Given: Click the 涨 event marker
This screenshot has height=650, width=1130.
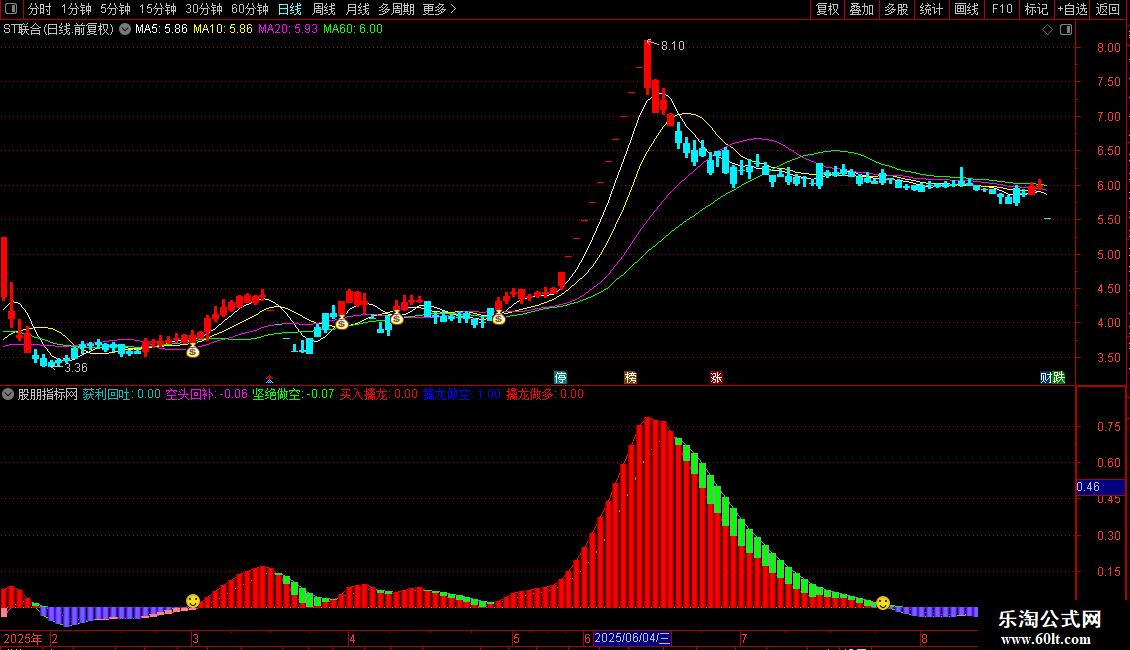Looking at the screenshot, I should pyautogui.click(x=716, y=378).
